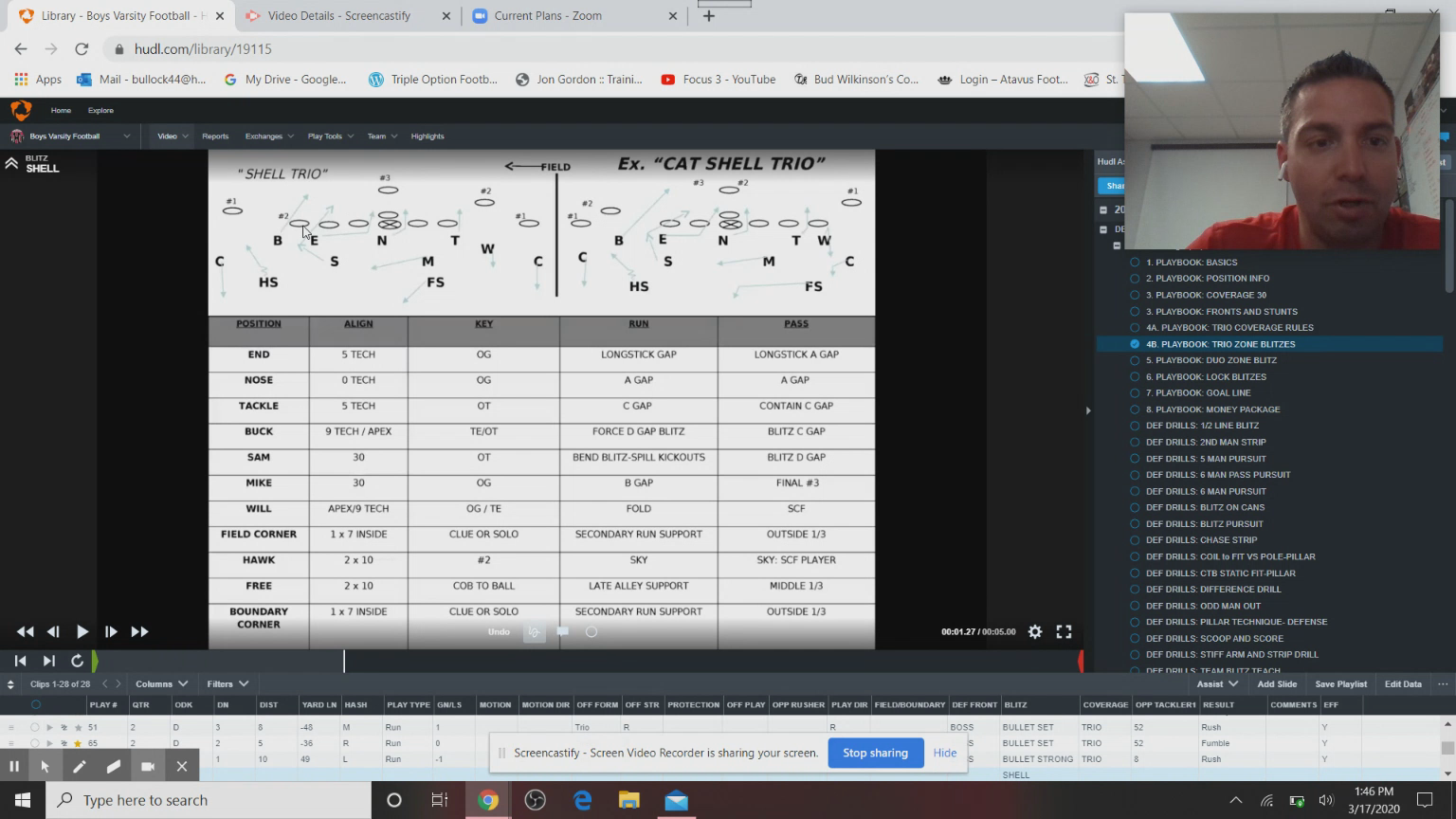
Task: Select the freehand drawing tool icon
Action: click(x=535, y=632)
